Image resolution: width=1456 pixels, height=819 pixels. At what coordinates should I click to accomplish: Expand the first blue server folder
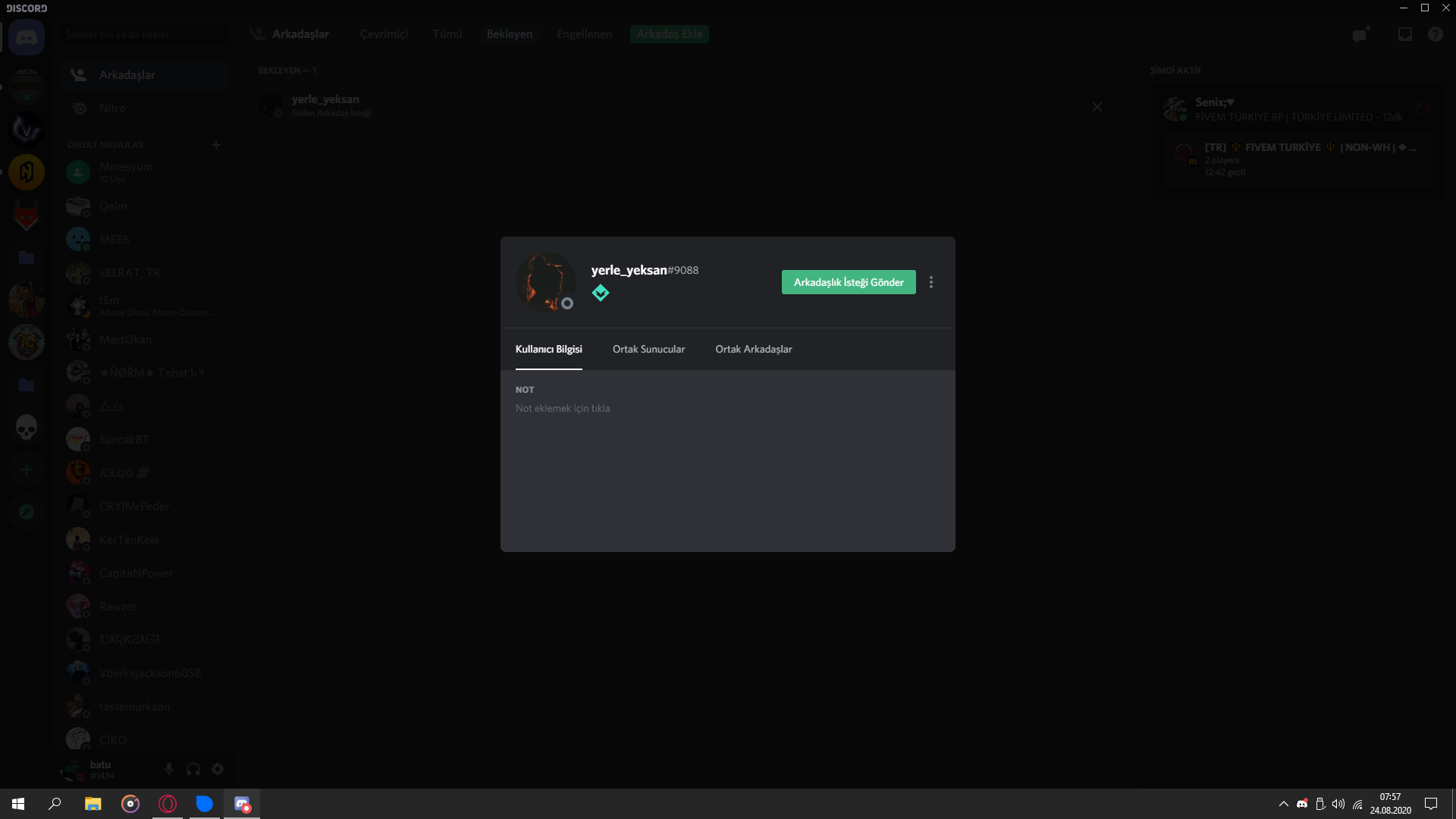click(27, 257)
